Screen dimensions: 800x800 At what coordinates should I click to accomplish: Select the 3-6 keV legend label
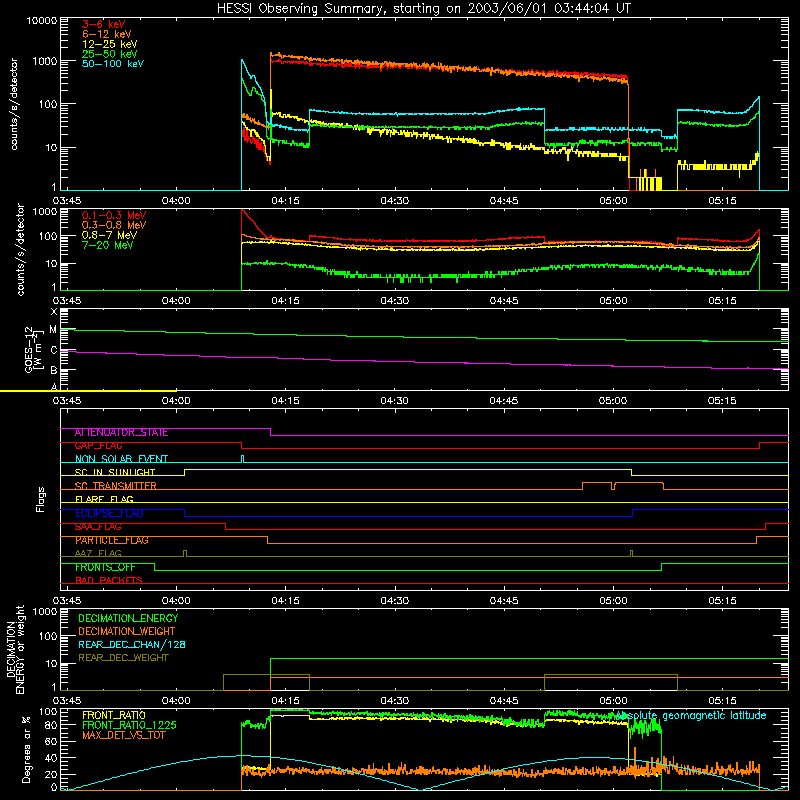click(104, 24)
